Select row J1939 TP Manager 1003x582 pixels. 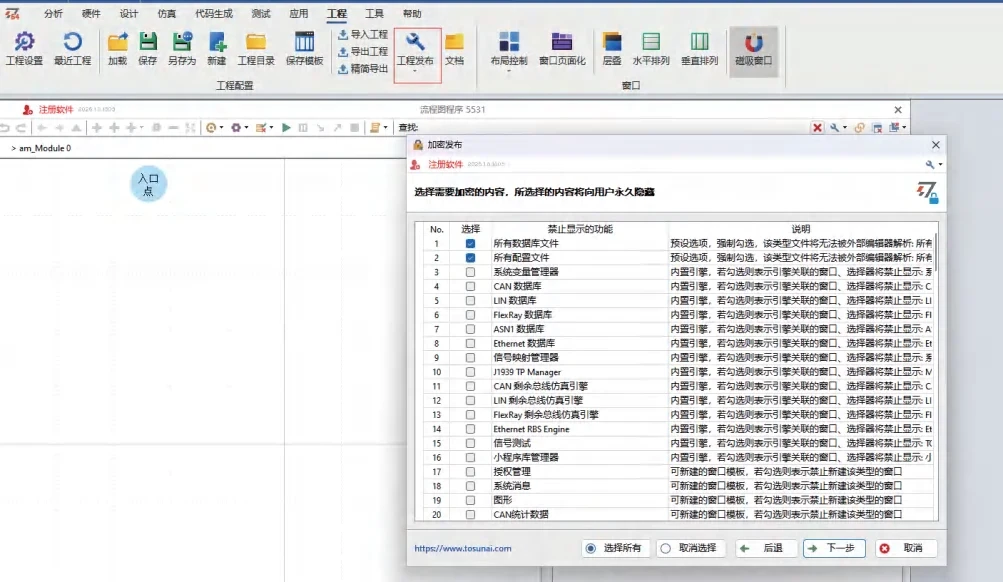679,372
